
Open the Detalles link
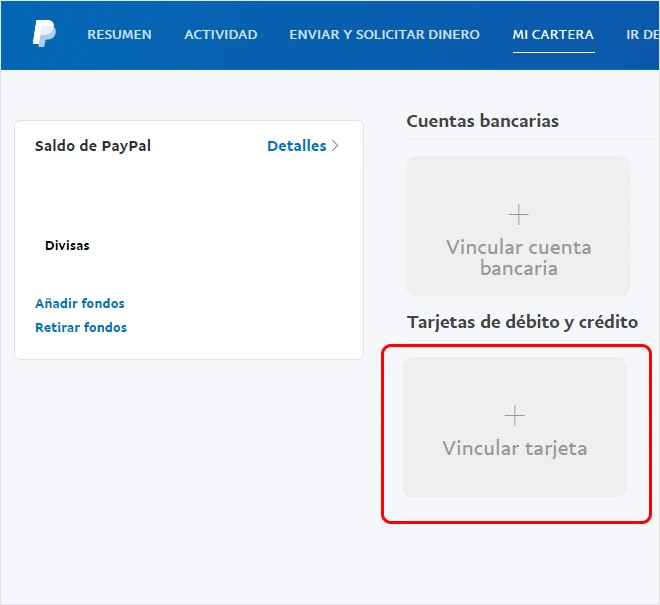click(297, 146)
